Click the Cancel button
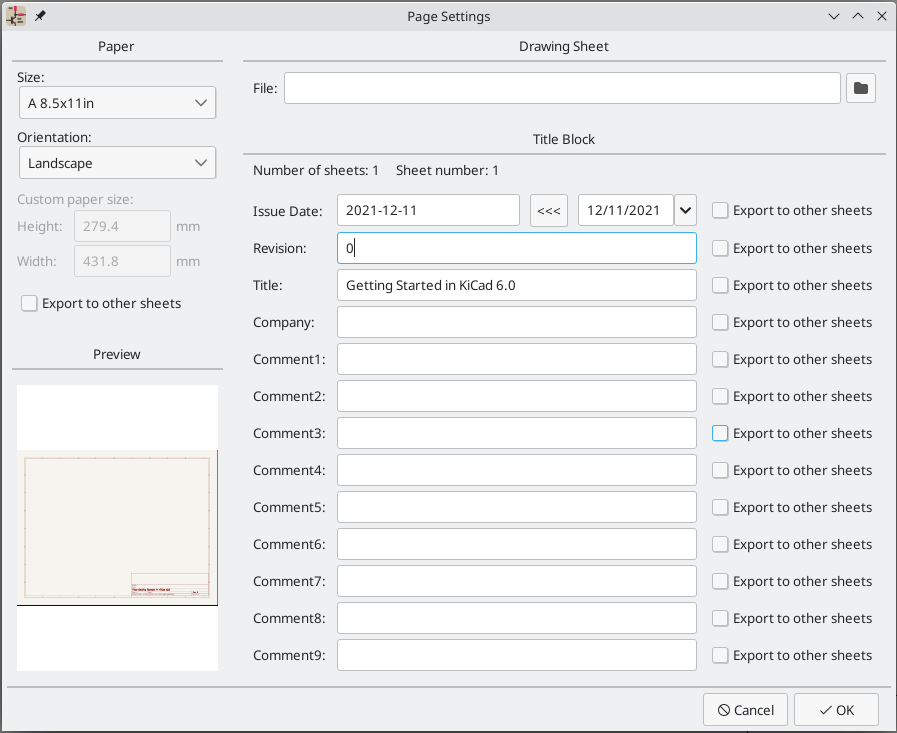The height and width of the screenshot is (733, 897). coord(745,709)
